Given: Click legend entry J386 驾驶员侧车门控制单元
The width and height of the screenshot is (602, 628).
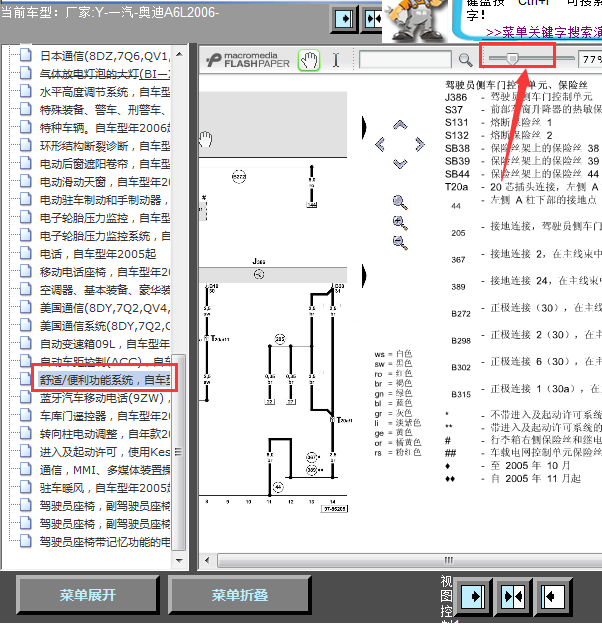Looking at the screenshot, I should [x=518, y=97].
